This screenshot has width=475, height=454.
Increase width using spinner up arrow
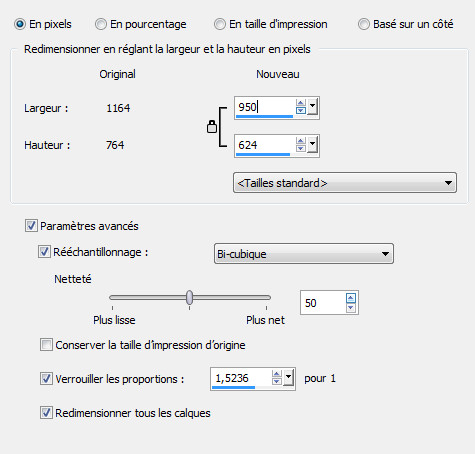301,103
